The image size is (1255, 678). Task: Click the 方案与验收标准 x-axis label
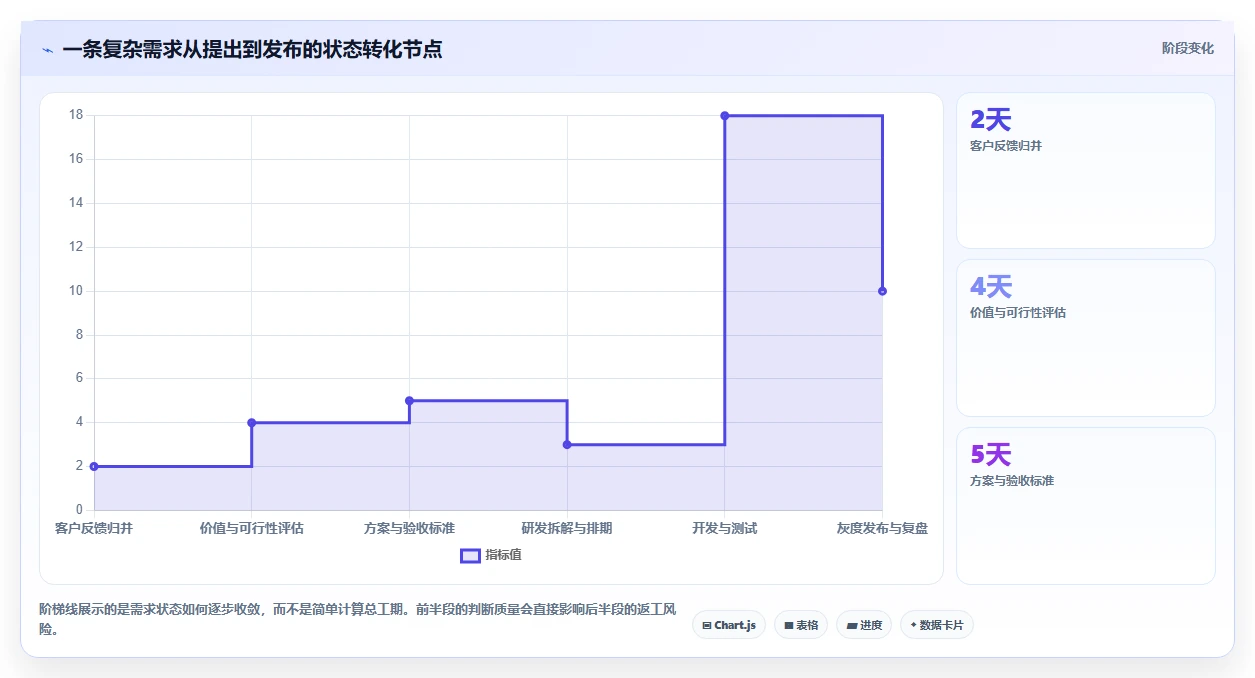coord(409,528)
